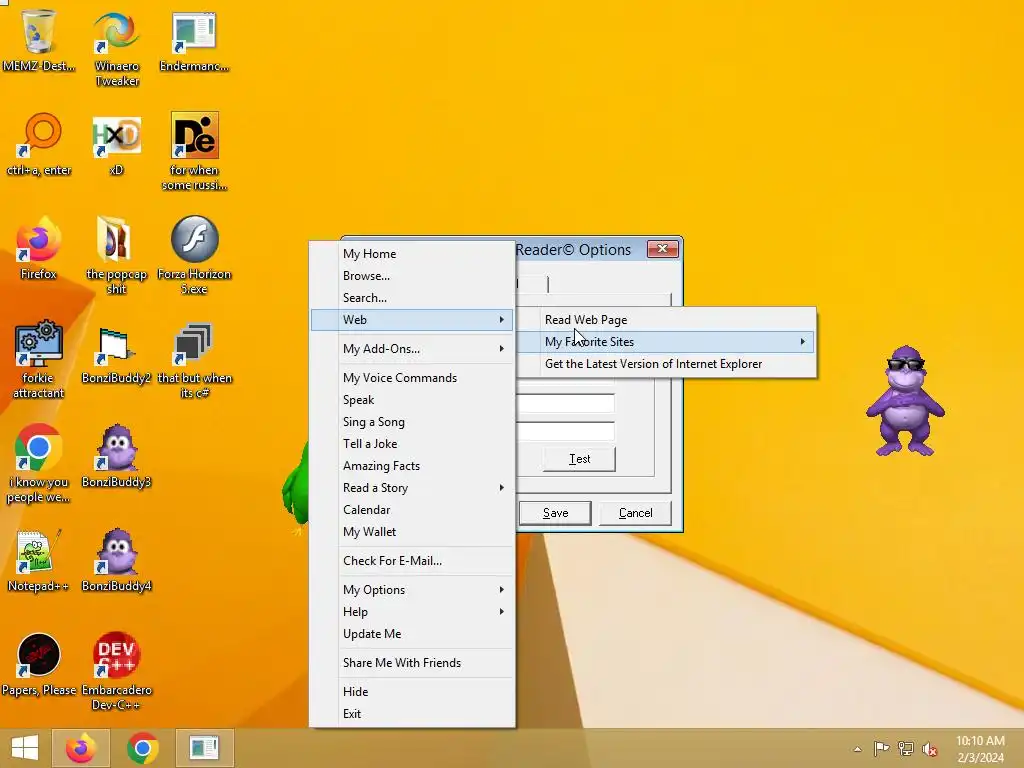
Task: Select Read Web Page submenu item
Action: click(666, 320)
